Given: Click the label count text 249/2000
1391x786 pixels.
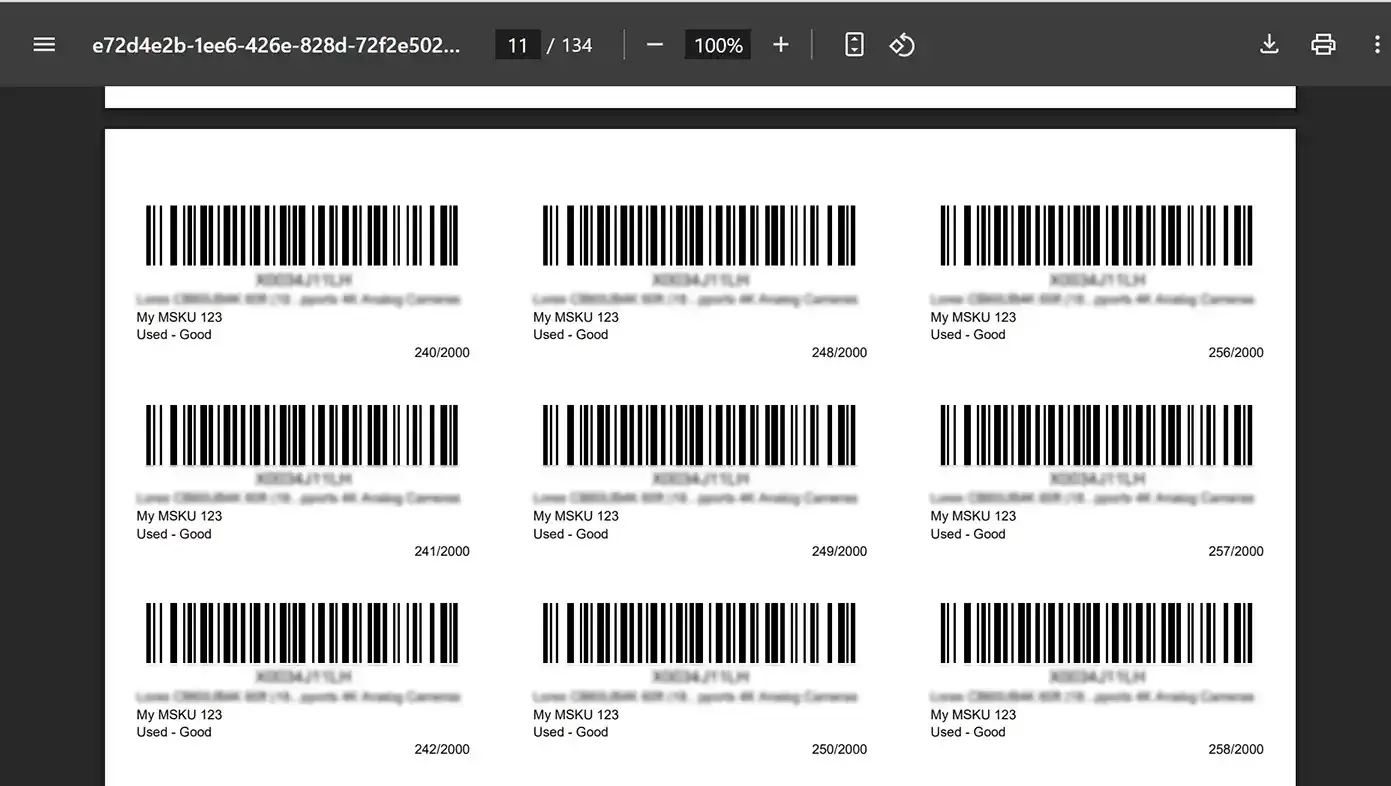Looking at the screenshot, I should 839,551.
